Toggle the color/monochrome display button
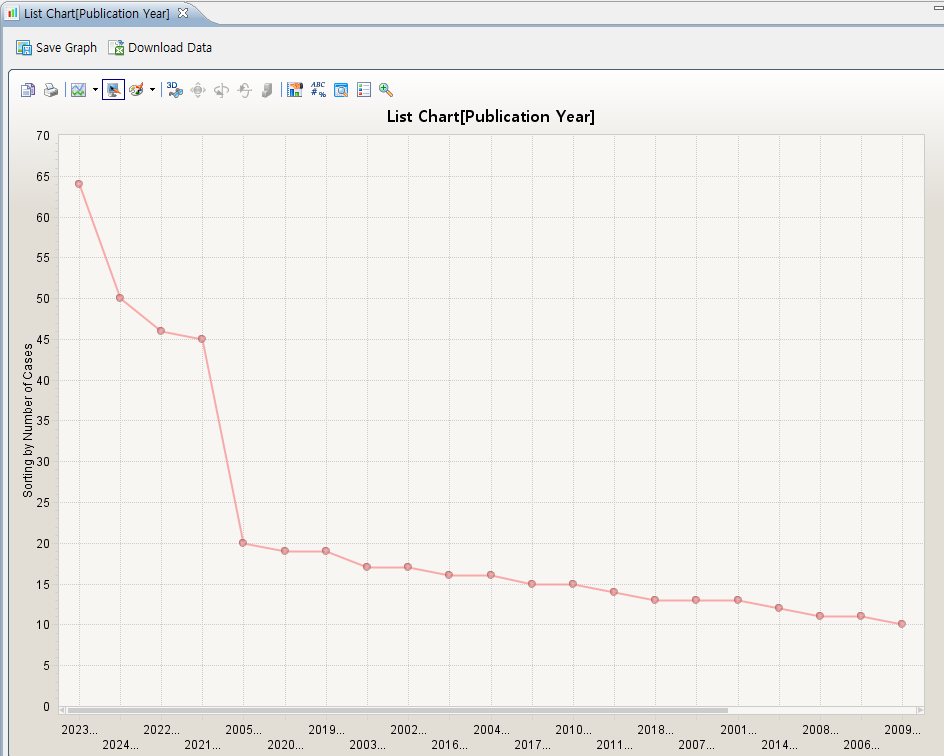This screenshot has height=756, width=944. click(x=113, y=90)
